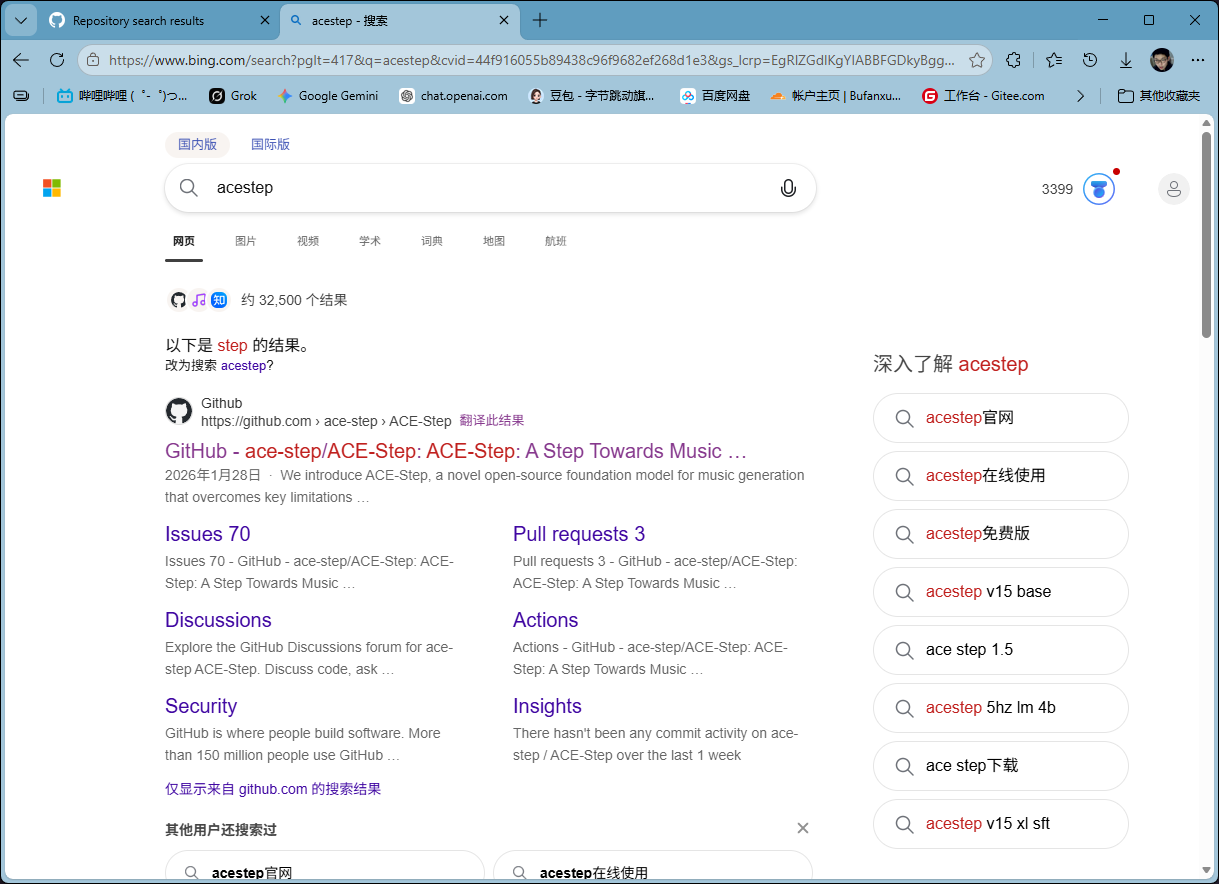Switch to the 词典 search tab

pos(432,241)
